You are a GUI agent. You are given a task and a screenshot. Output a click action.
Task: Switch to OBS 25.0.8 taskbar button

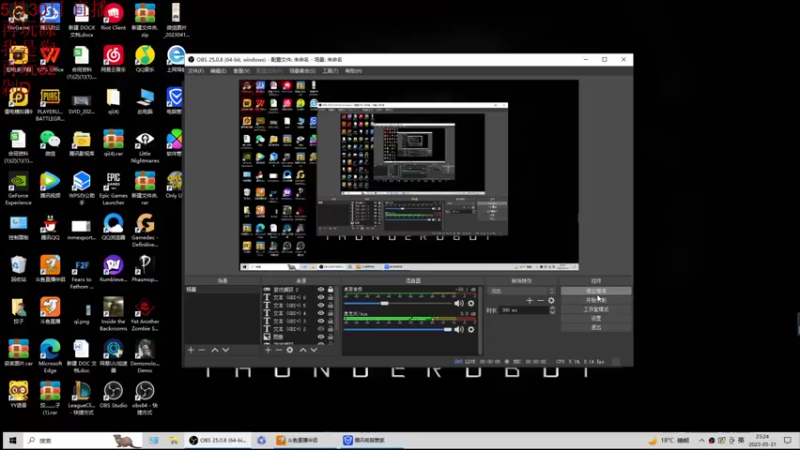coord(218,440)
